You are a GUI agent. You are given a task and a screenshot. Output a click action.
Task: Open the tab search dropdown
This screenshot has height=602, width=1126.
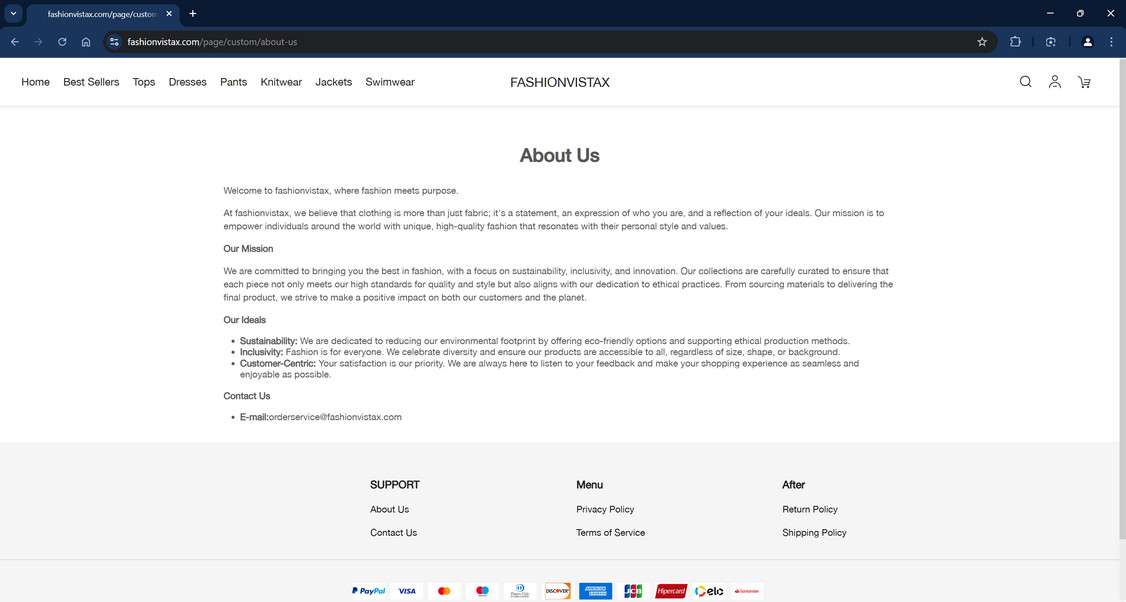pyautogui.click(x=13, y=14)
